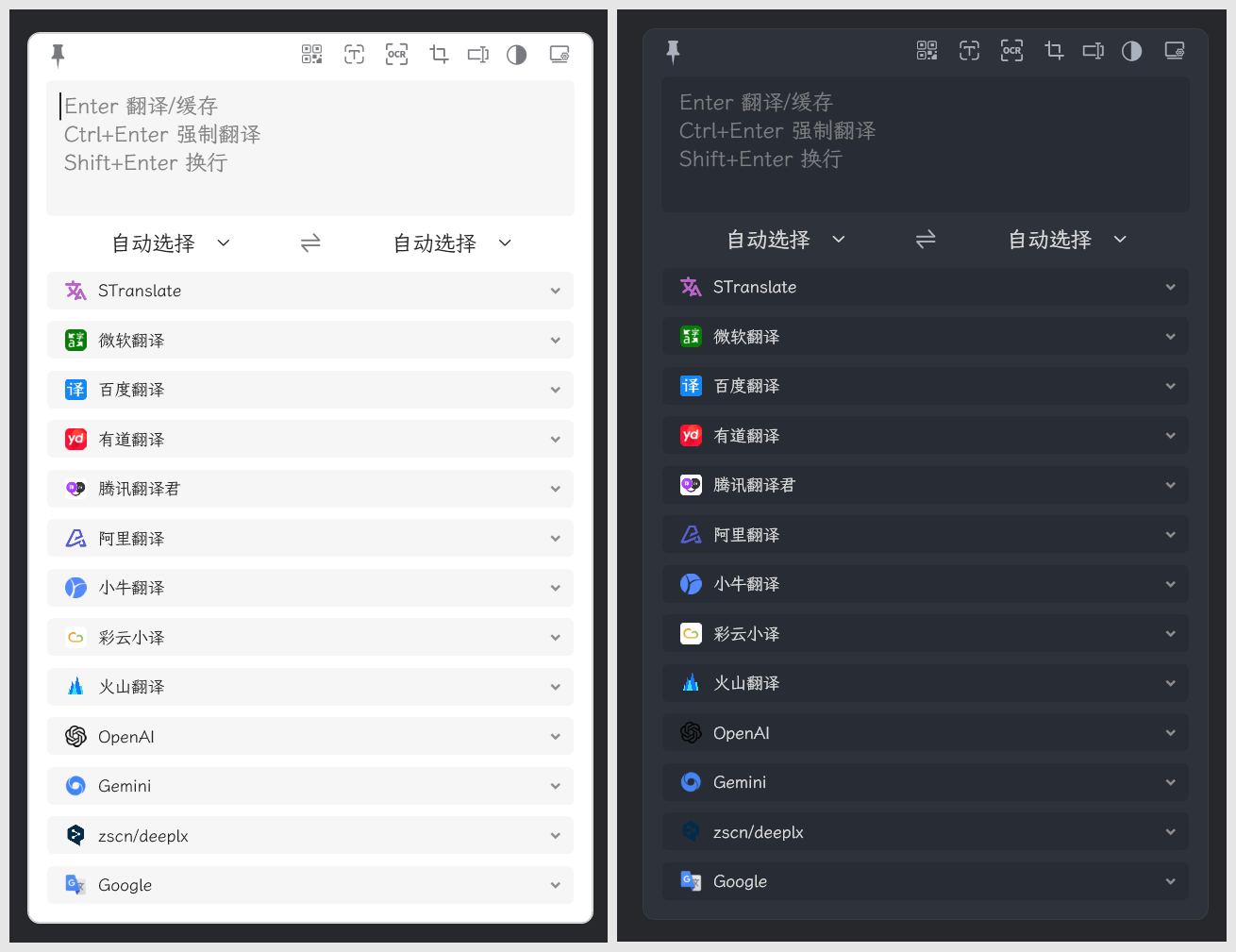Expand 小牛翻译 row in light window
Image resolution: width=1236 pixels, height=952 pixels.
click(x=310, y=588)
